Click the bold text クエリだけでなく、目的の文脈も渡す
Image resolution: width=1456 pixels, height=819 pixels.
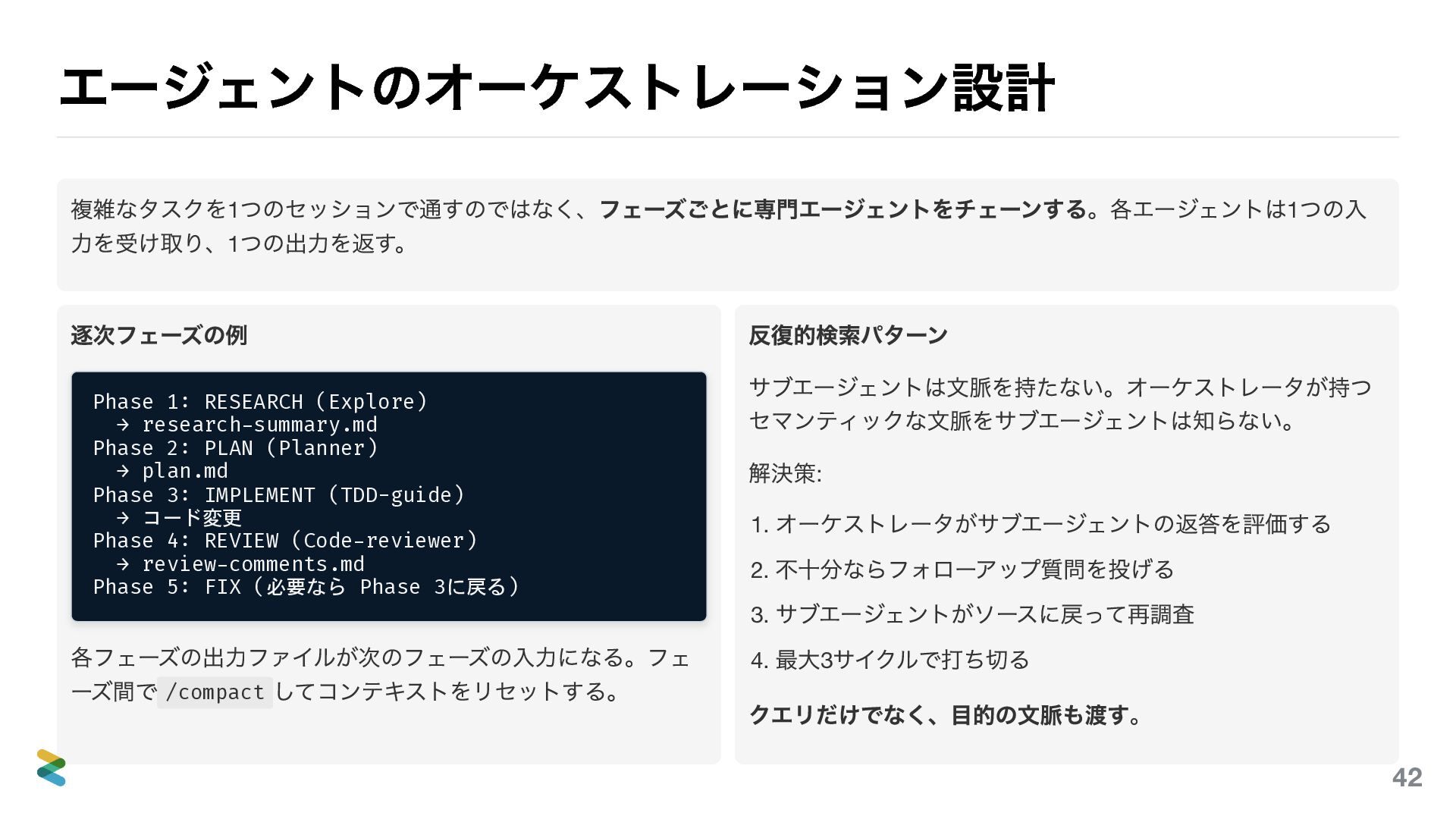coord(945,715)
